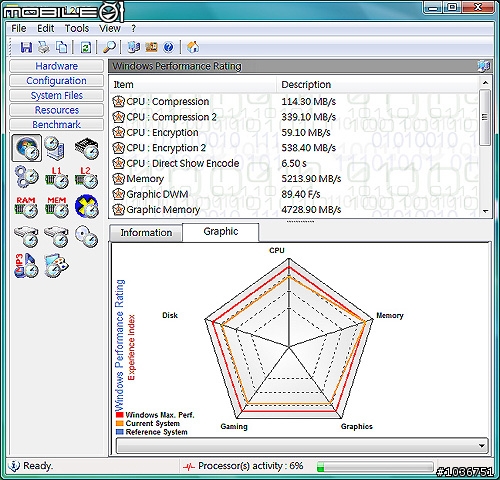
Task: Select the Graphic DWM row
Action: tap(295, 194)
